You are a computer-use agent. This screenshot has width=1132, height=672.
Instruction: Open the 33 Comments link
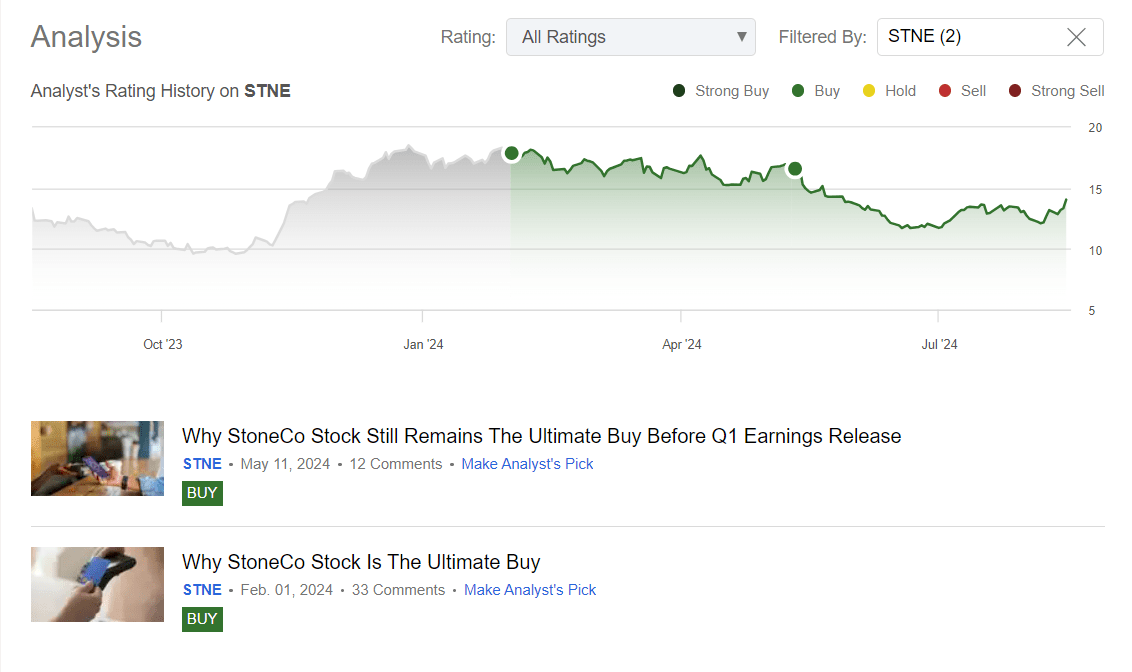(398, 590)
